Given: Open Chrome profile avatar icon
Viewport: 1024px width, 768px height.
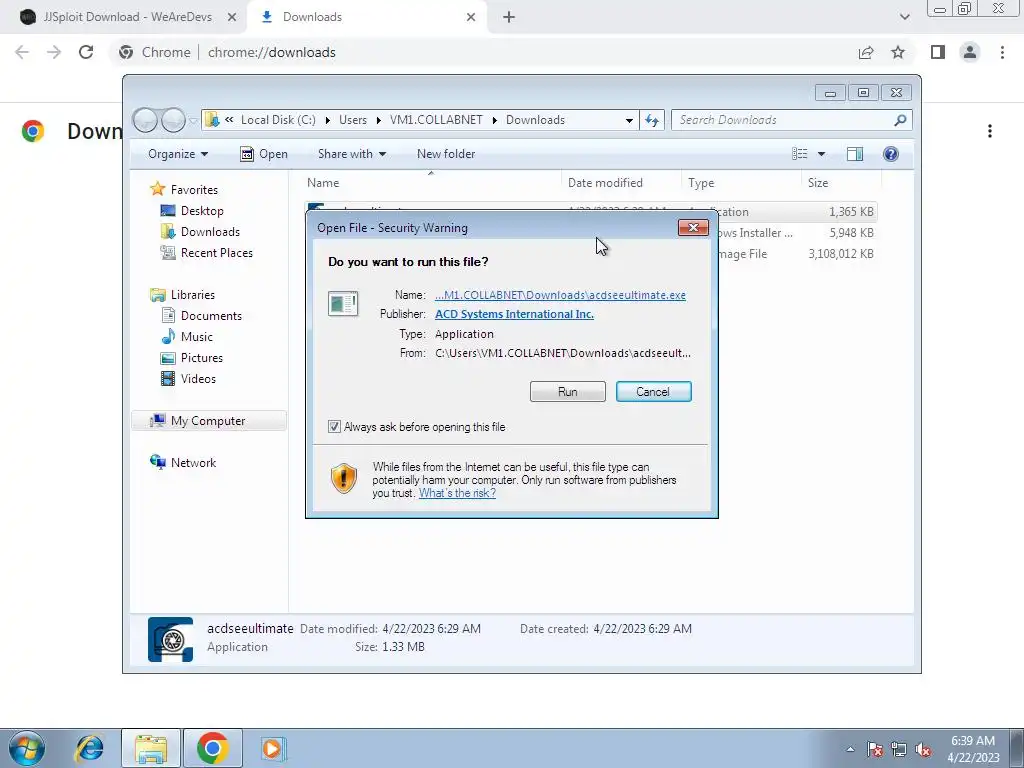Looking at the screenshot, I should tap(970, 52).
